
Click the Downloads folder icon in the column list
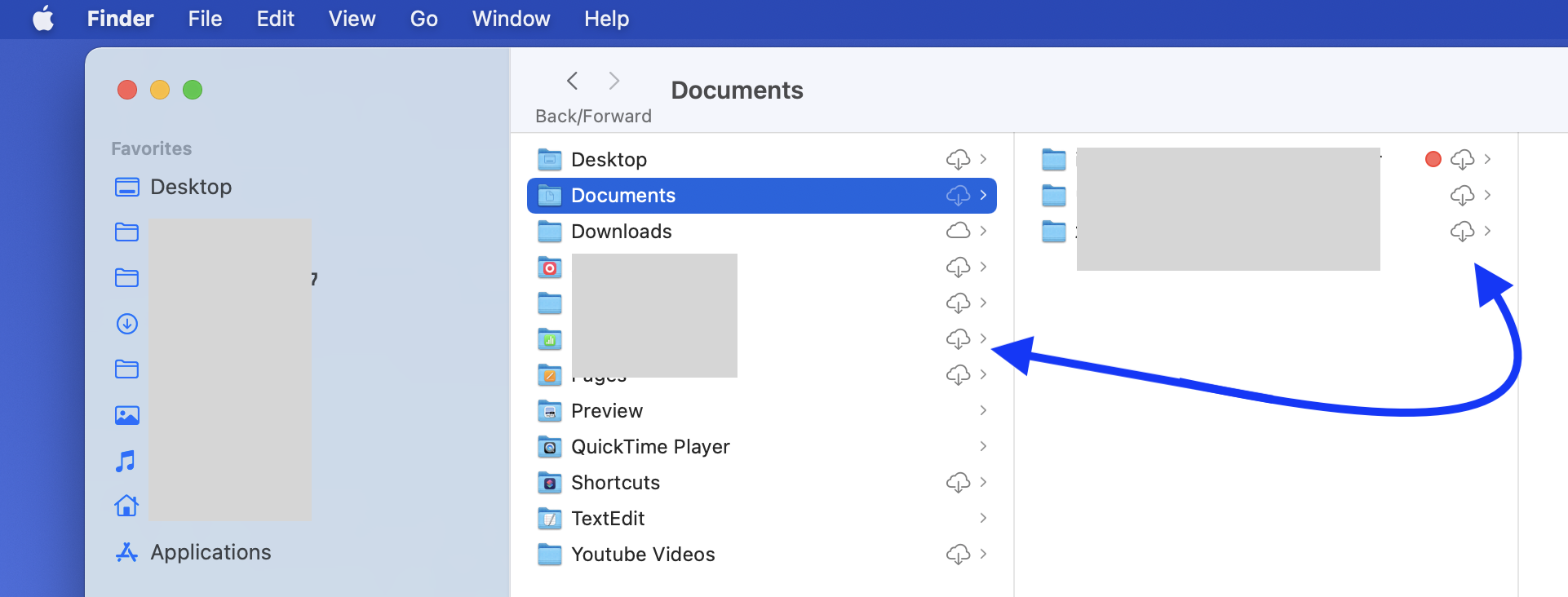(x=550, y=231)
